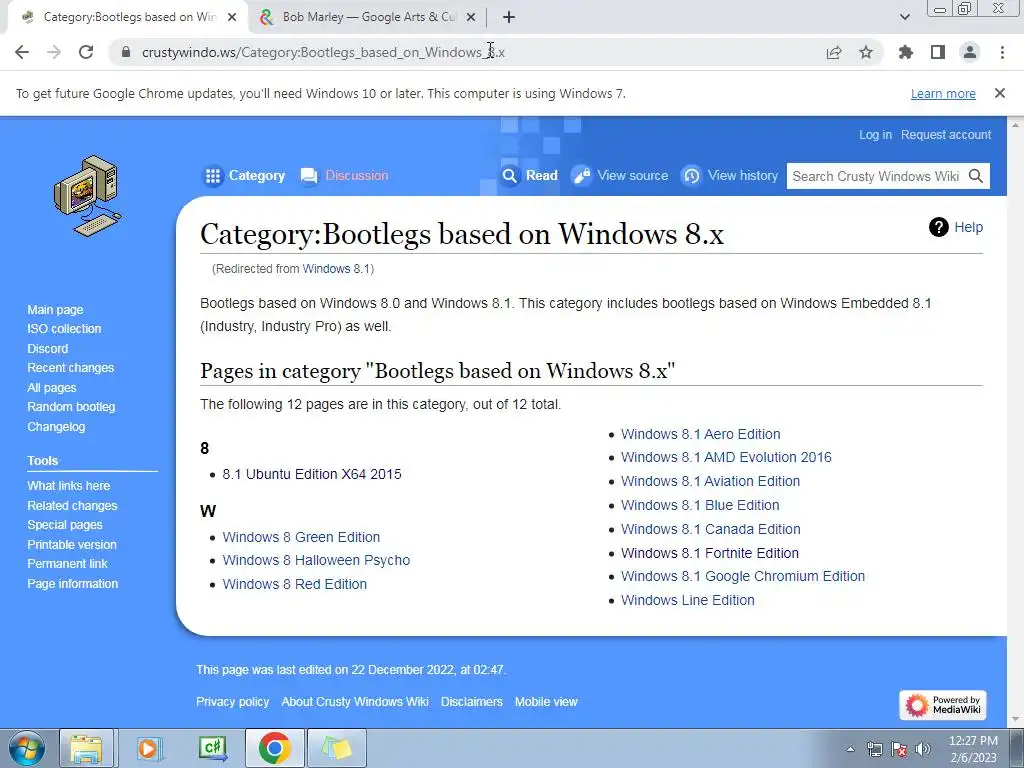The height and width of the screenshot is (768, 1024).
Task: Open View history tab
Action: coord(729,176)
